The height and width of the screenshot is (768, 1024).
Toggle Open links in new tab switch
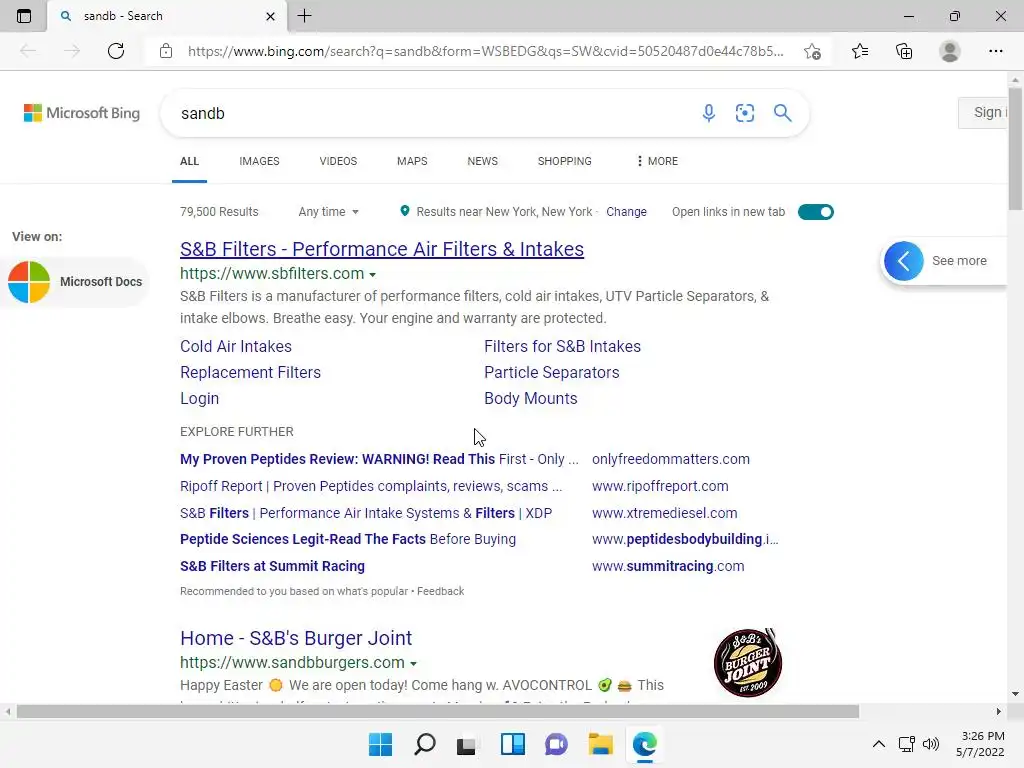[816, 212]
